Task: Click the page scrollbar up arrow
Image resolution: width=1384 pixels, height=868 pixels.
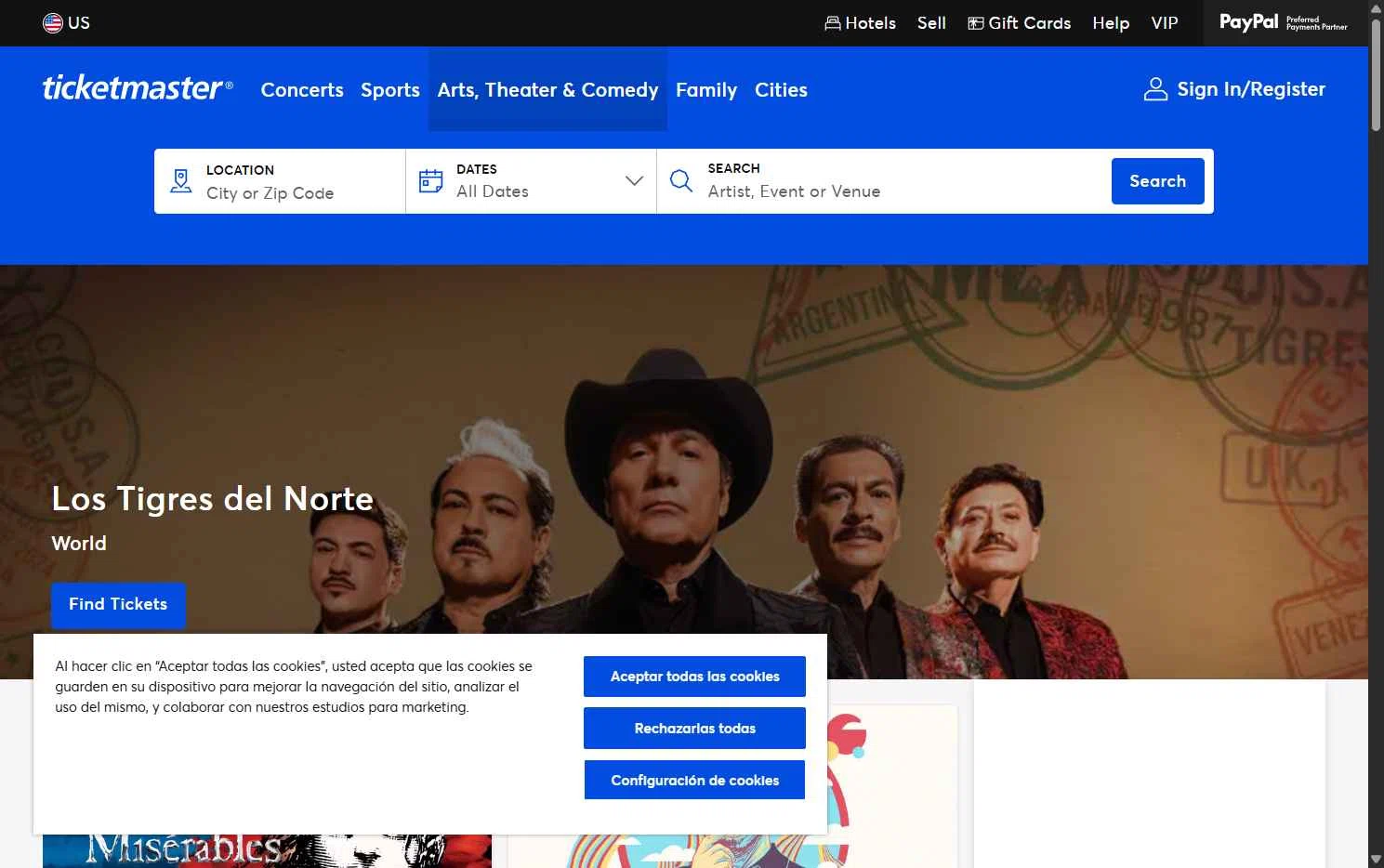Action: click(x=1376, y=8)
